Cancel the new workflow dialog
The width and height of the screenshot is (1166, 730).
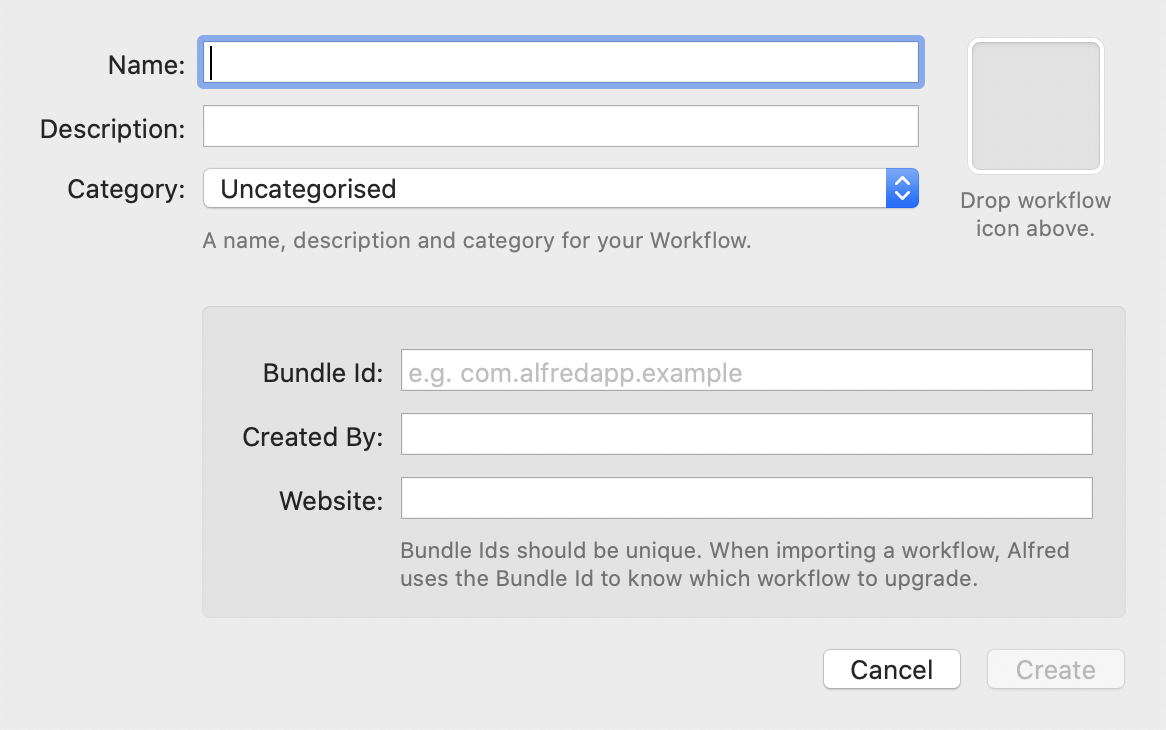pyautogui.click(x=892, y=670)
